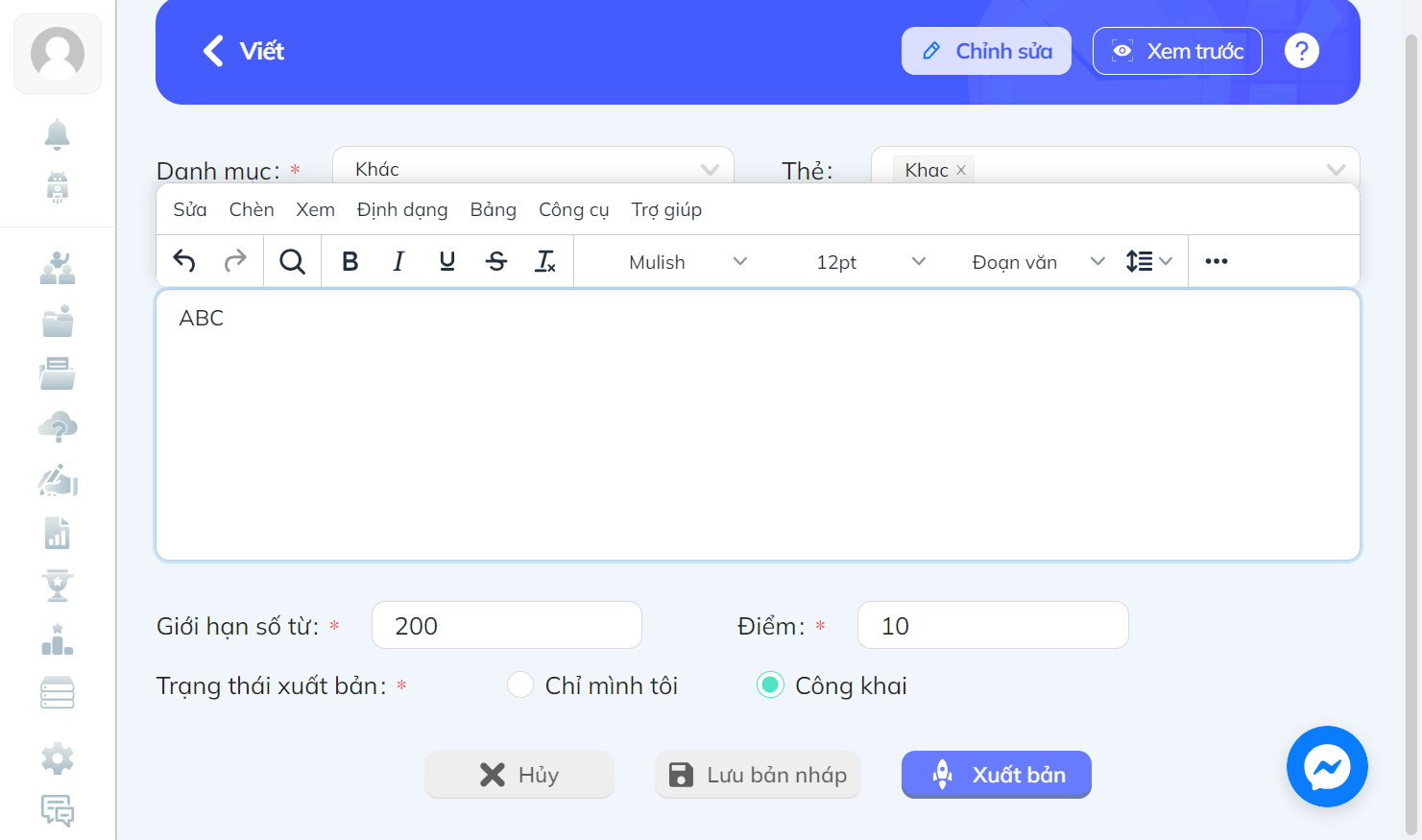Expand the Thẻ tags dropdown arrow

pos(1336,170)
